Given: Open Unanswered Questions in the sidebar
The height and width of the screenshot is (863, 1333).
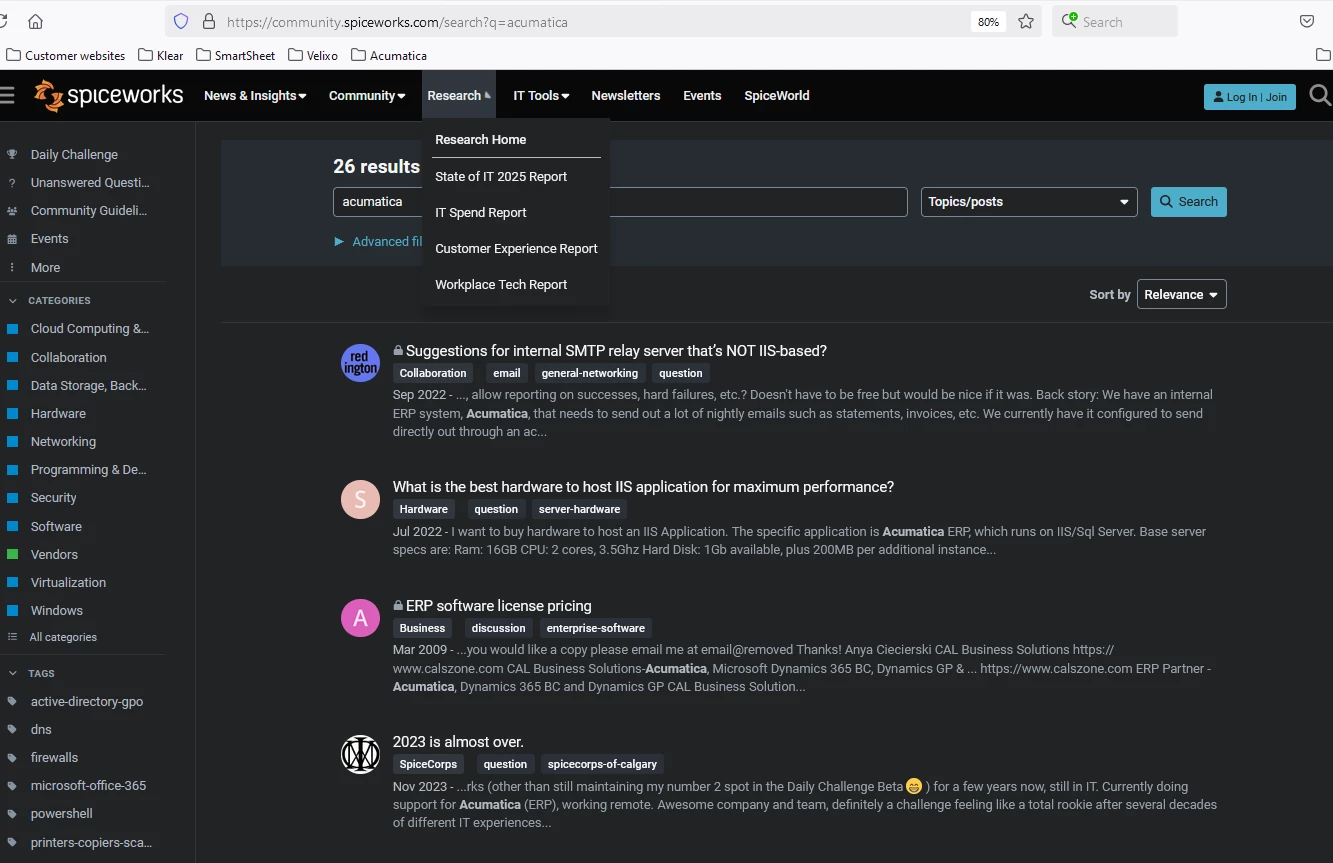Looking at the screenshot, I should point(90,182).
